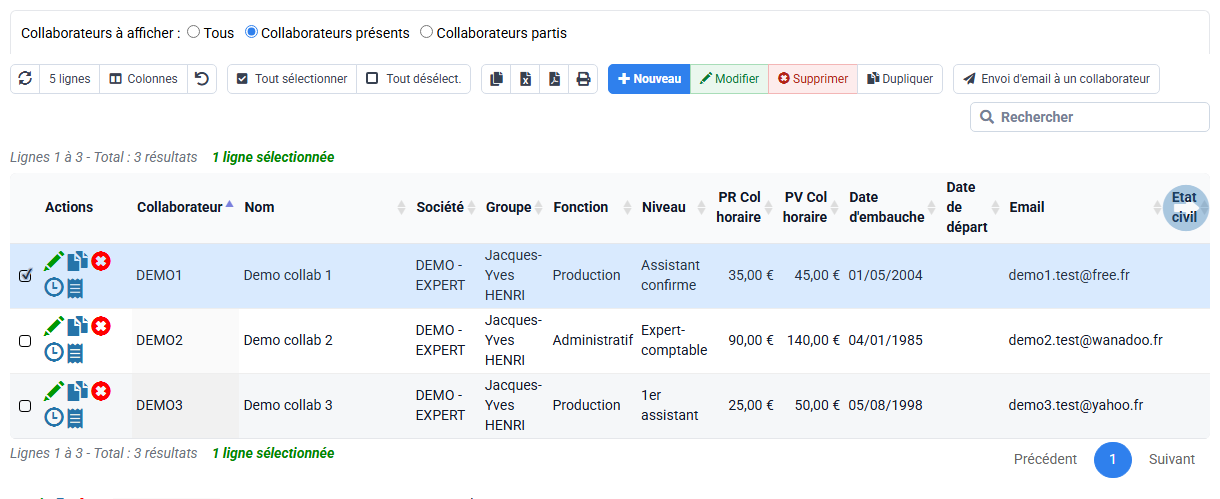Click the refresh table icon
The width and height of the screenshot is (1220, 499).
25,79
